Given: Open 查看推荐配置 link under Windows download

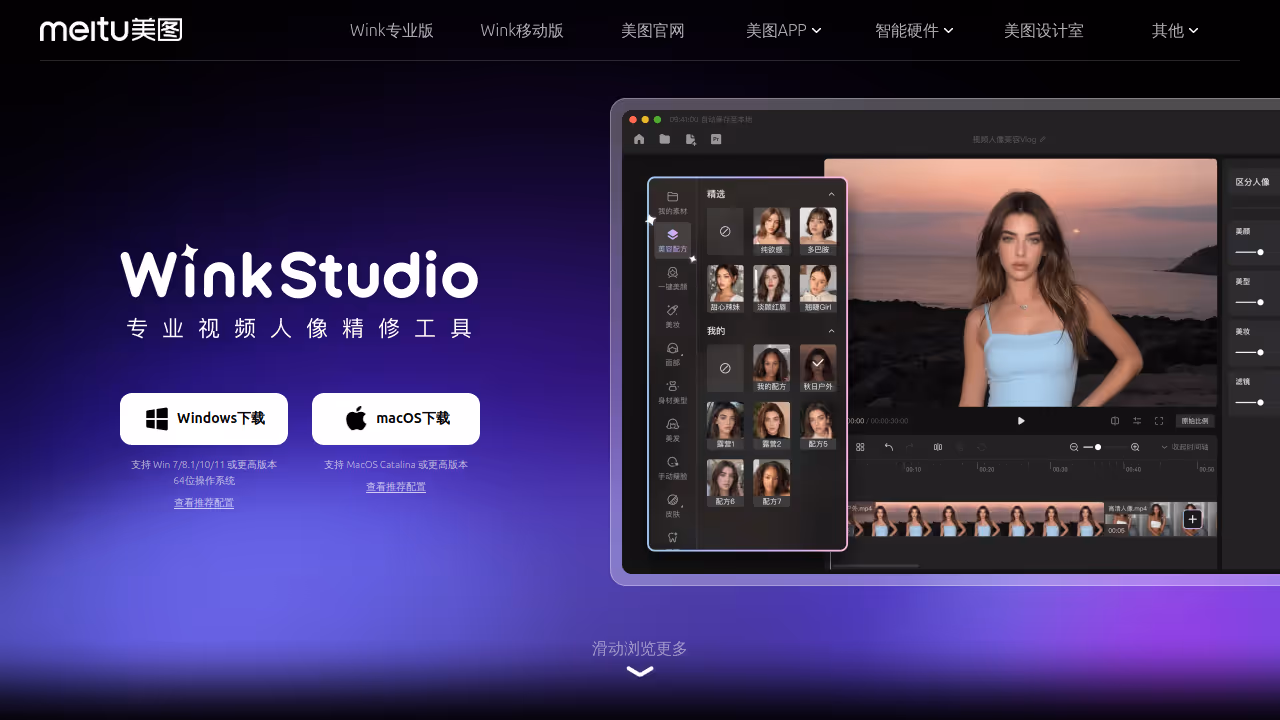Looking at the screenshot, I should tap(204, 503).
